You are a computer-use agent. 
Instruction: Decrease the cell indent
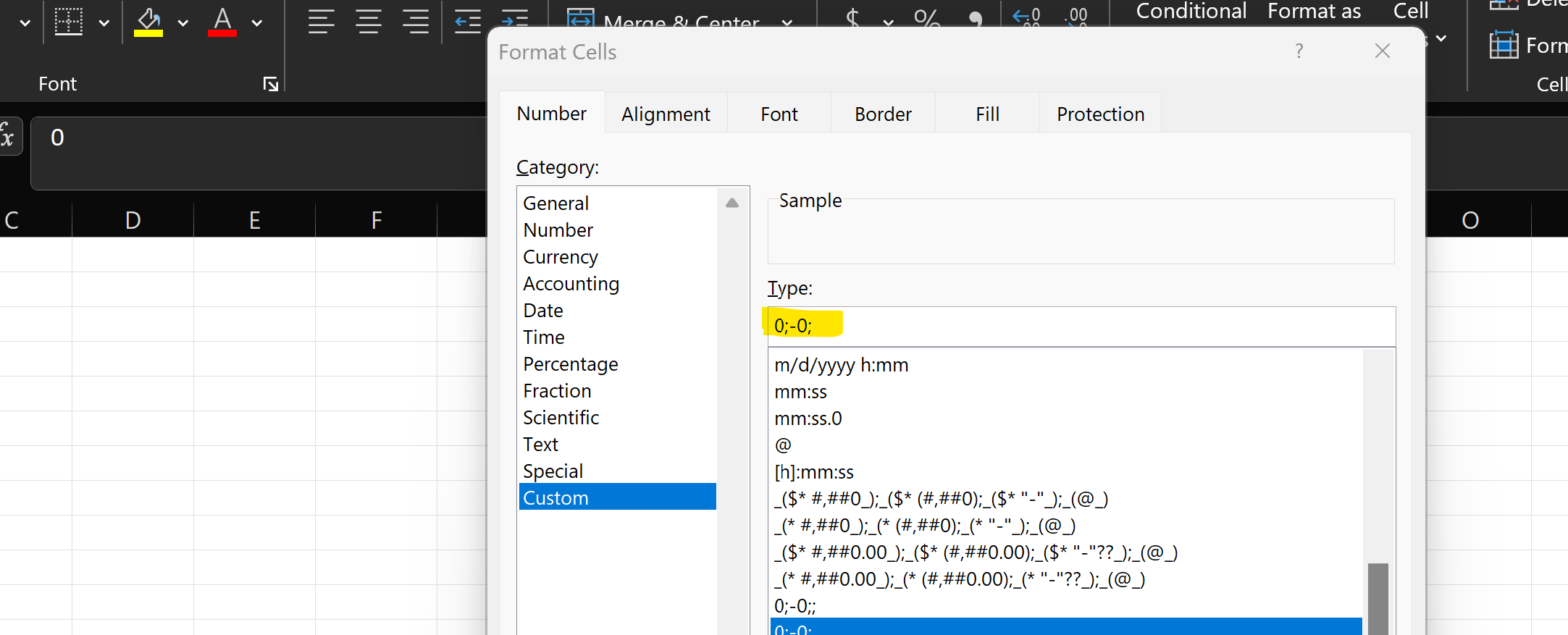[x=468, y=22]
